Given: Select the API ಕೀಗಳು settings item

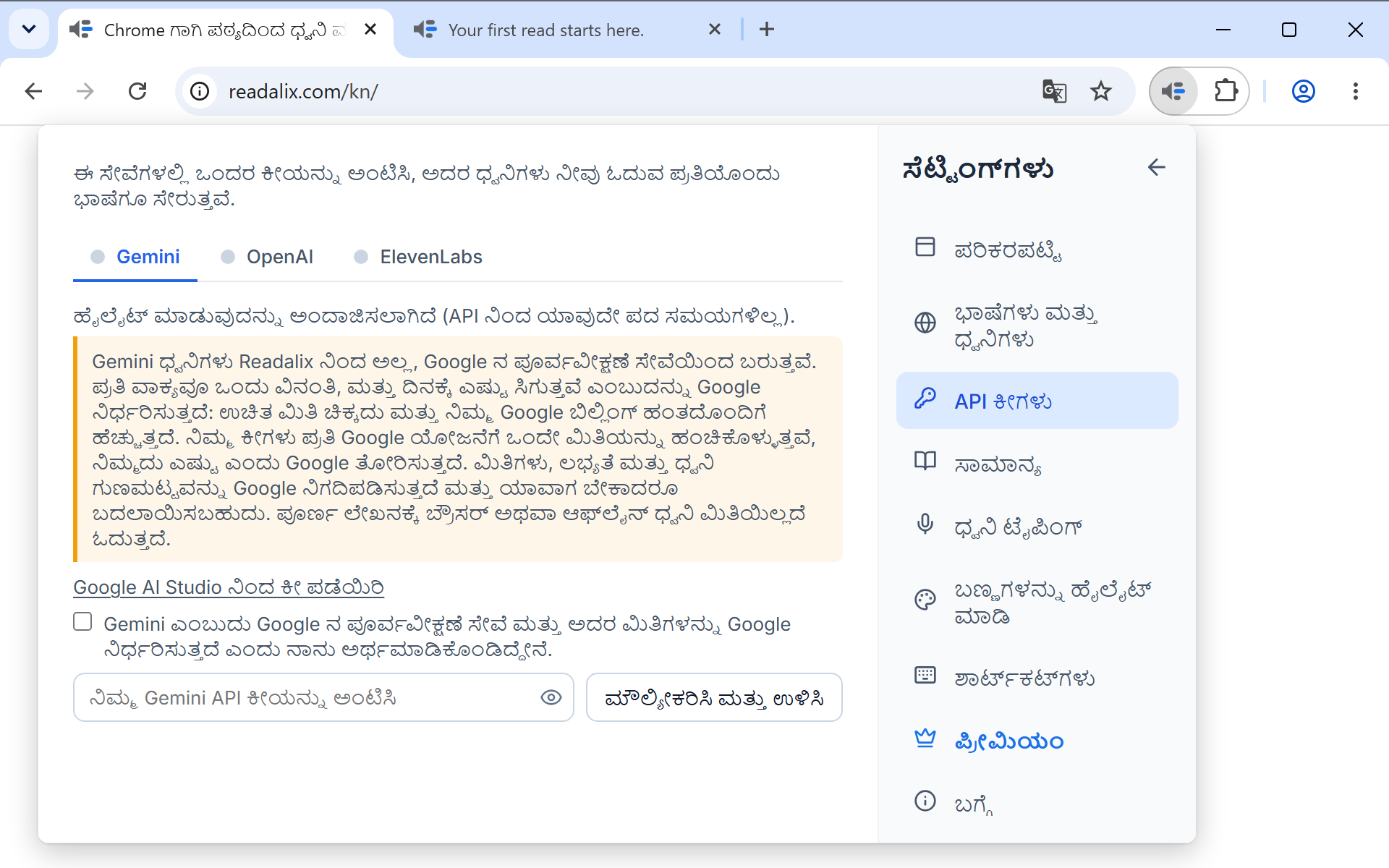Looking at the screenshot, I should [x=1037, y=401].
